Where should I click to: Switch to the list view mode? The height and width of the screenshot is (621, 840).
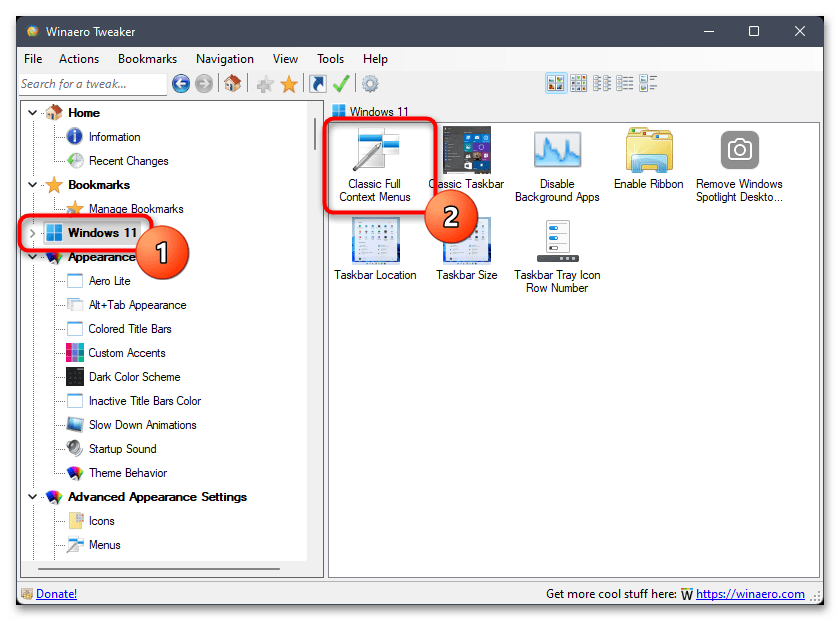(602, 84)
